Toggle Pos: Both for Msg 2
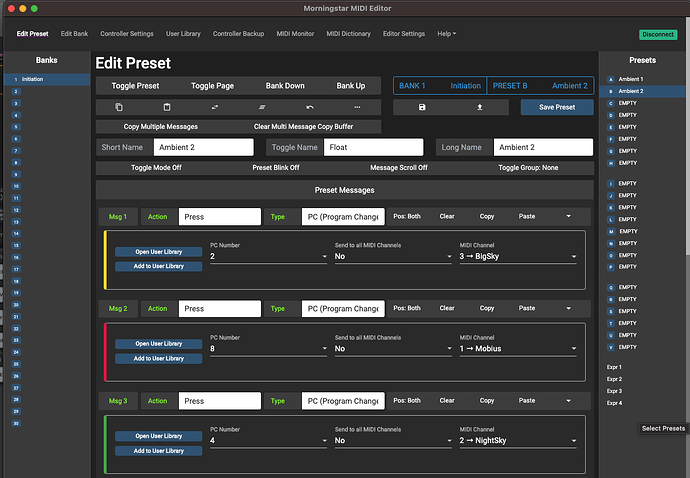690x478 pixels. [407, 308]
